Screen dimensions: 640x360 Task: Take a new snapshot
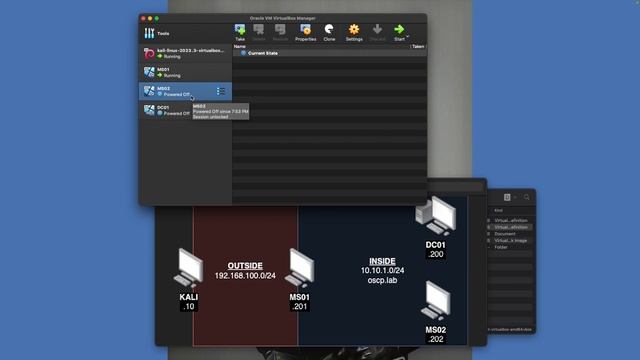[x=240, y=33]
